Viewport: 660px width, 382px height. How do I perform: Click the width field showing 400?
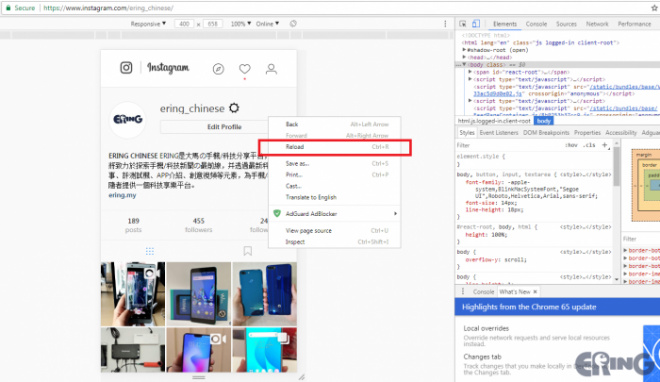[184, 24]
